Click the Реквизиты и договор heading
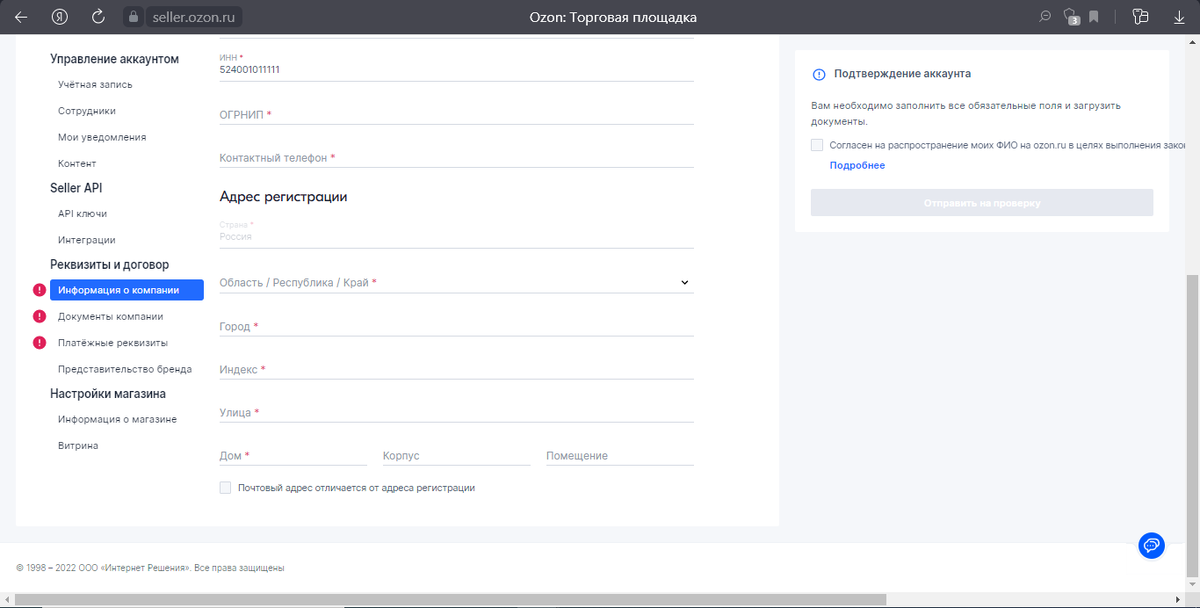Screen dimensions: 1200x608 point(109,264)
